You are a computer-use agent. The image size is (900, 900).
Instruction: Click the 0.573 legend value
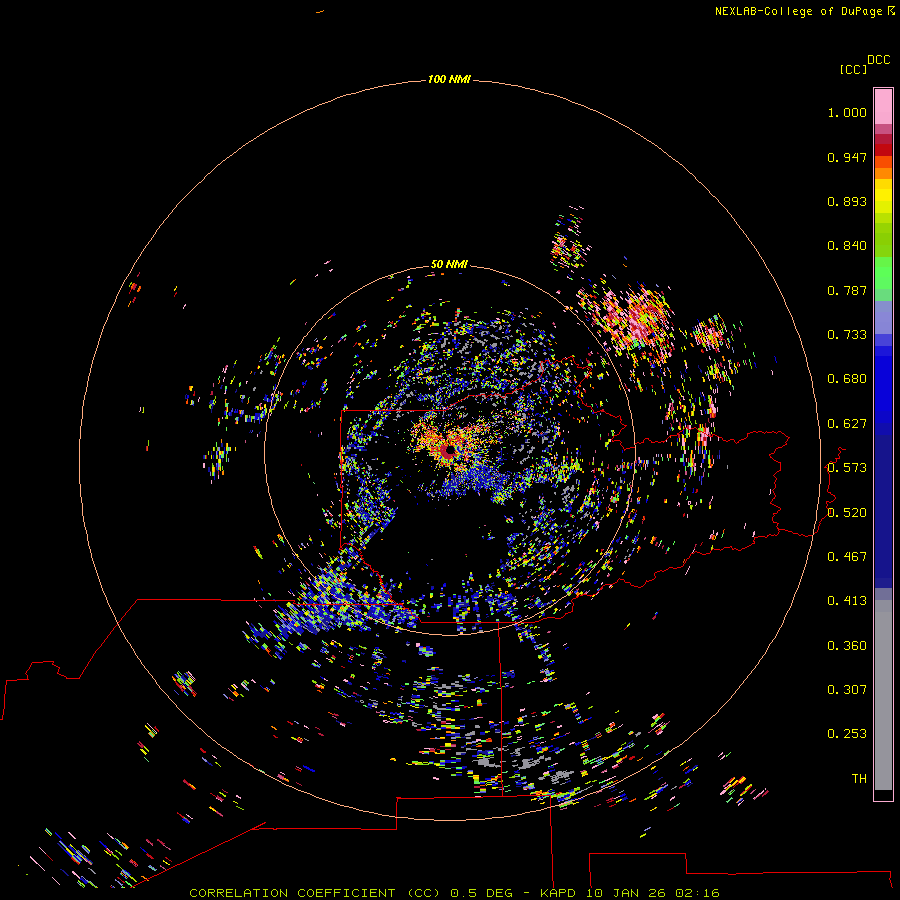click(847, 468)
